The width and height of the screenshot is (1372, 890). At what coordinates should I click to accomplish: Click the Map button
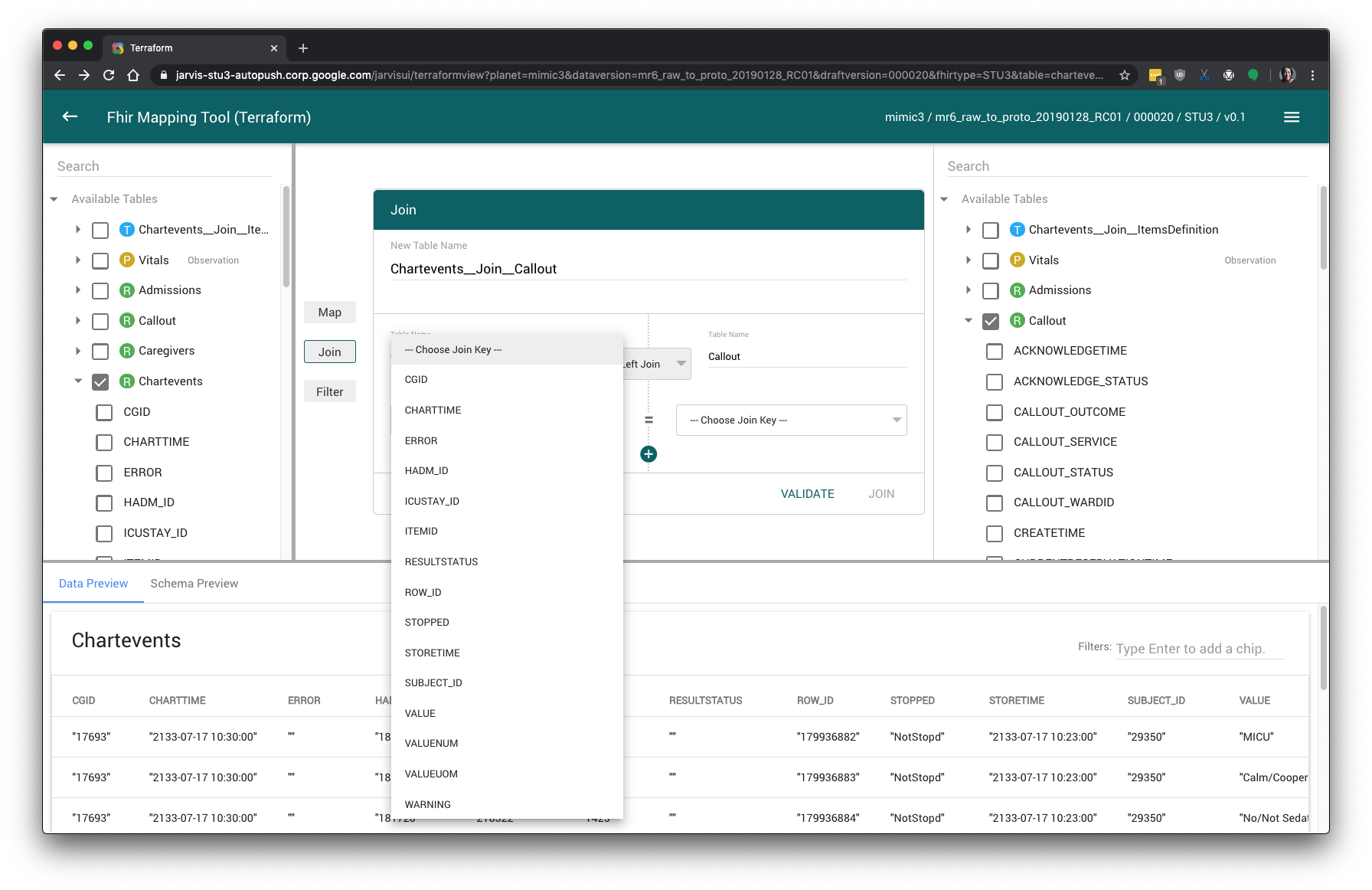click(x=330, y=312)
